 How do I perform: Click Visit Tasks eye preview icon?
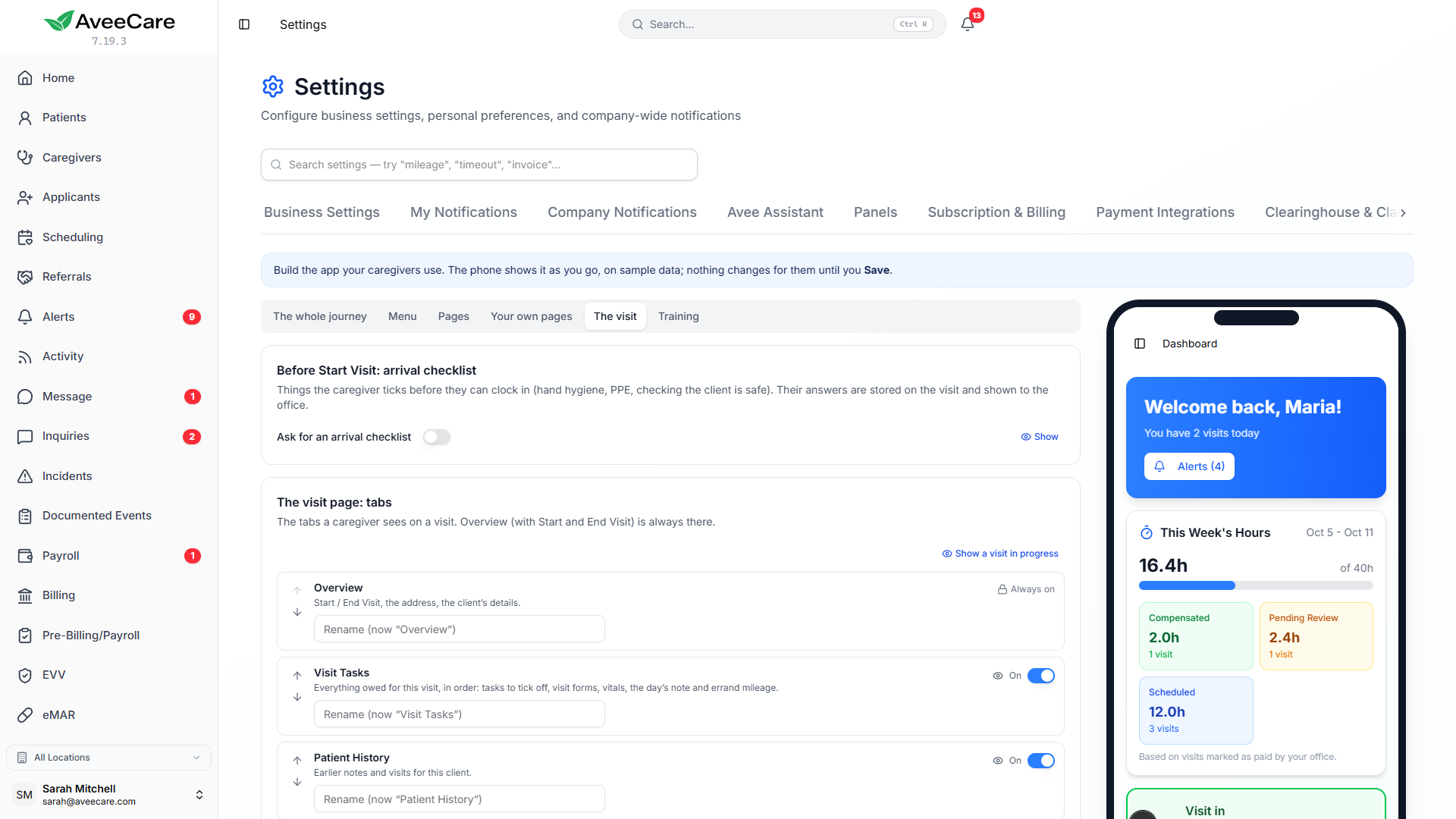click(998, 676)
